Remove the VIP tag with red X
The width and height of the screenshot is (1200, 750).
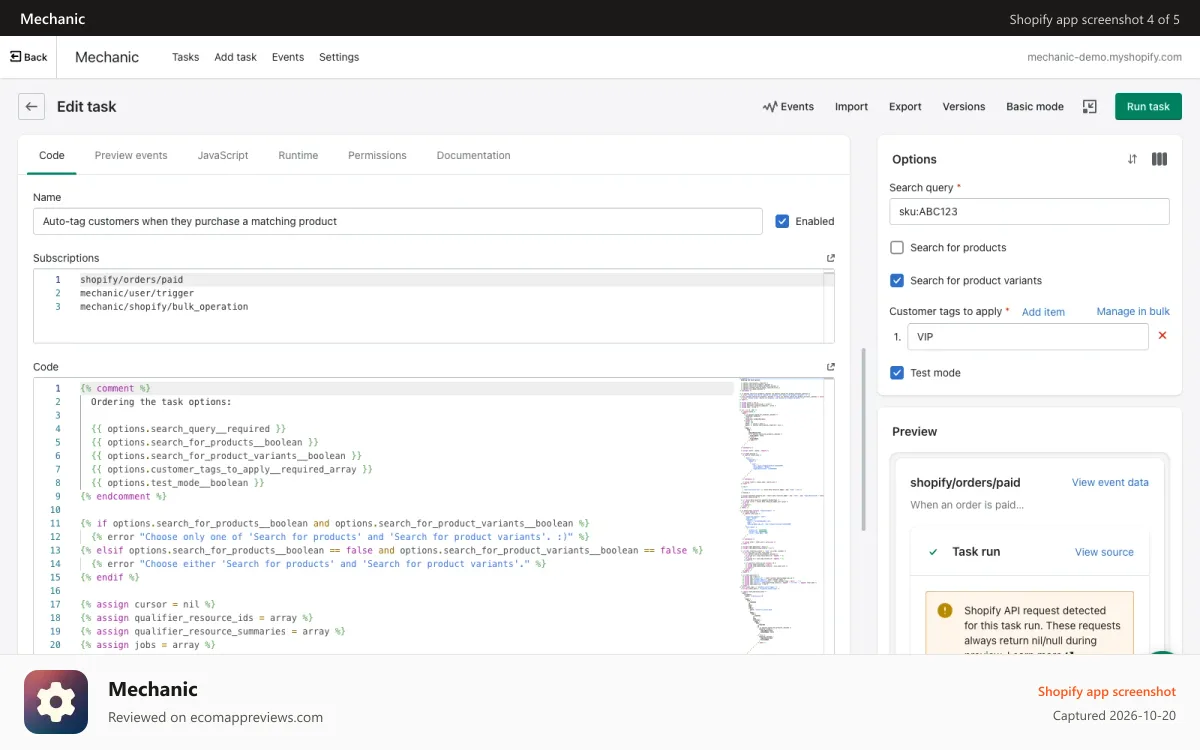pos(1162,336)
